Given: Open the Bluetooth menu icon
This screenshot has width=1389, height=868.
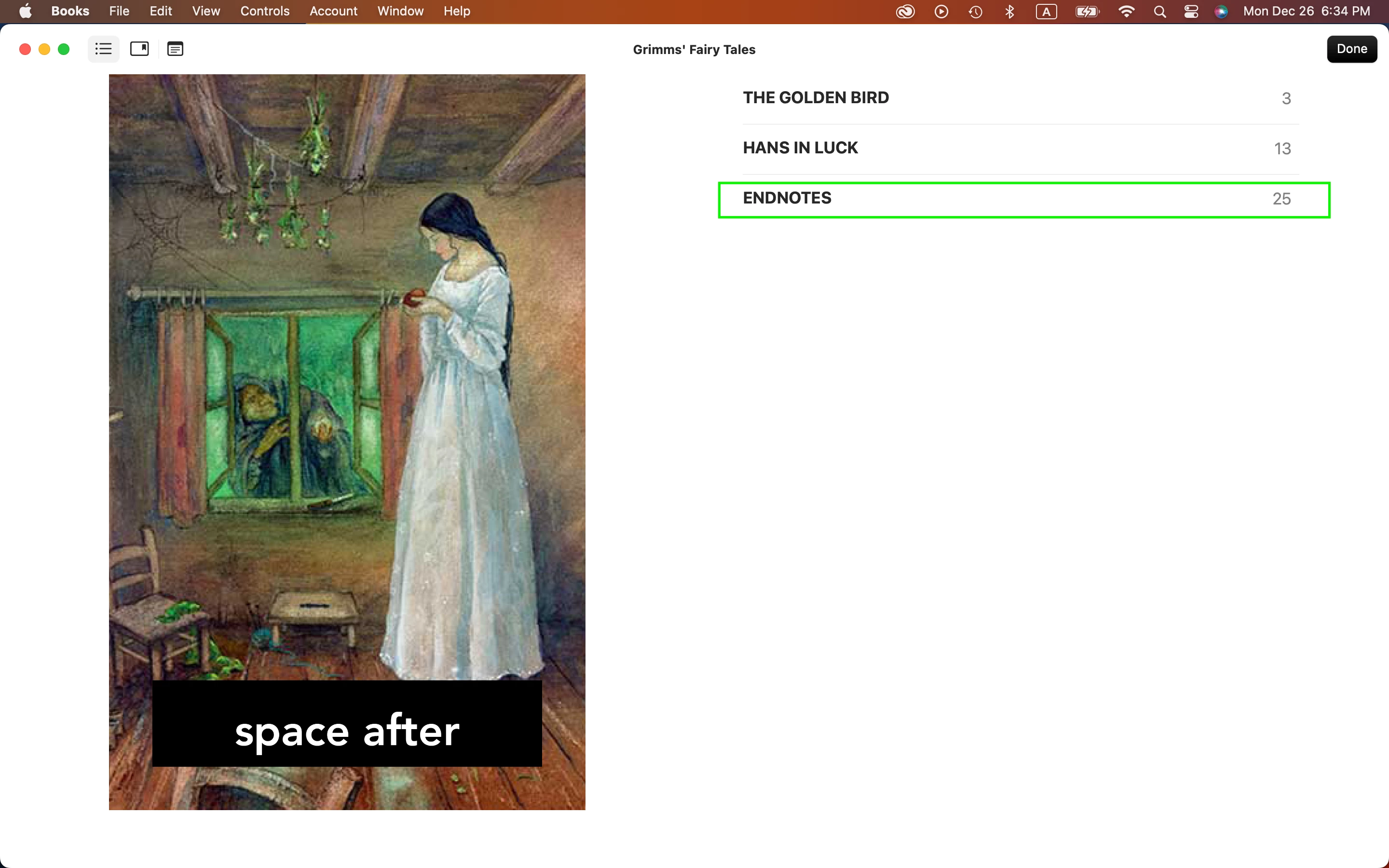Looking at the screenshot, I should coord(1009,12).
